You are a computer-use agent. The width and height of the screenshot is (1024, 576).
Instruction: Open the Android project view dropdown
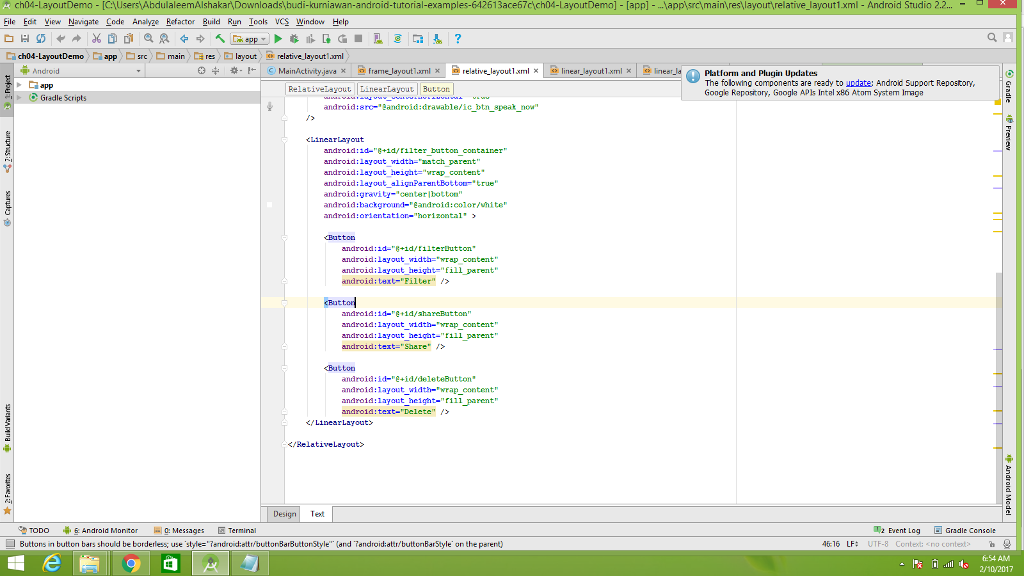pos(80,71)
